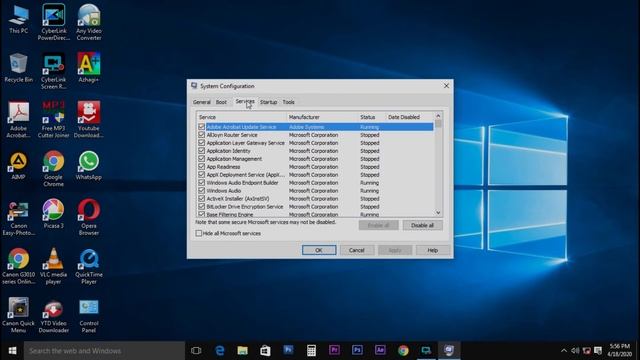
Task: Select the Recycle Bin icon
Action: click(18, 68)
